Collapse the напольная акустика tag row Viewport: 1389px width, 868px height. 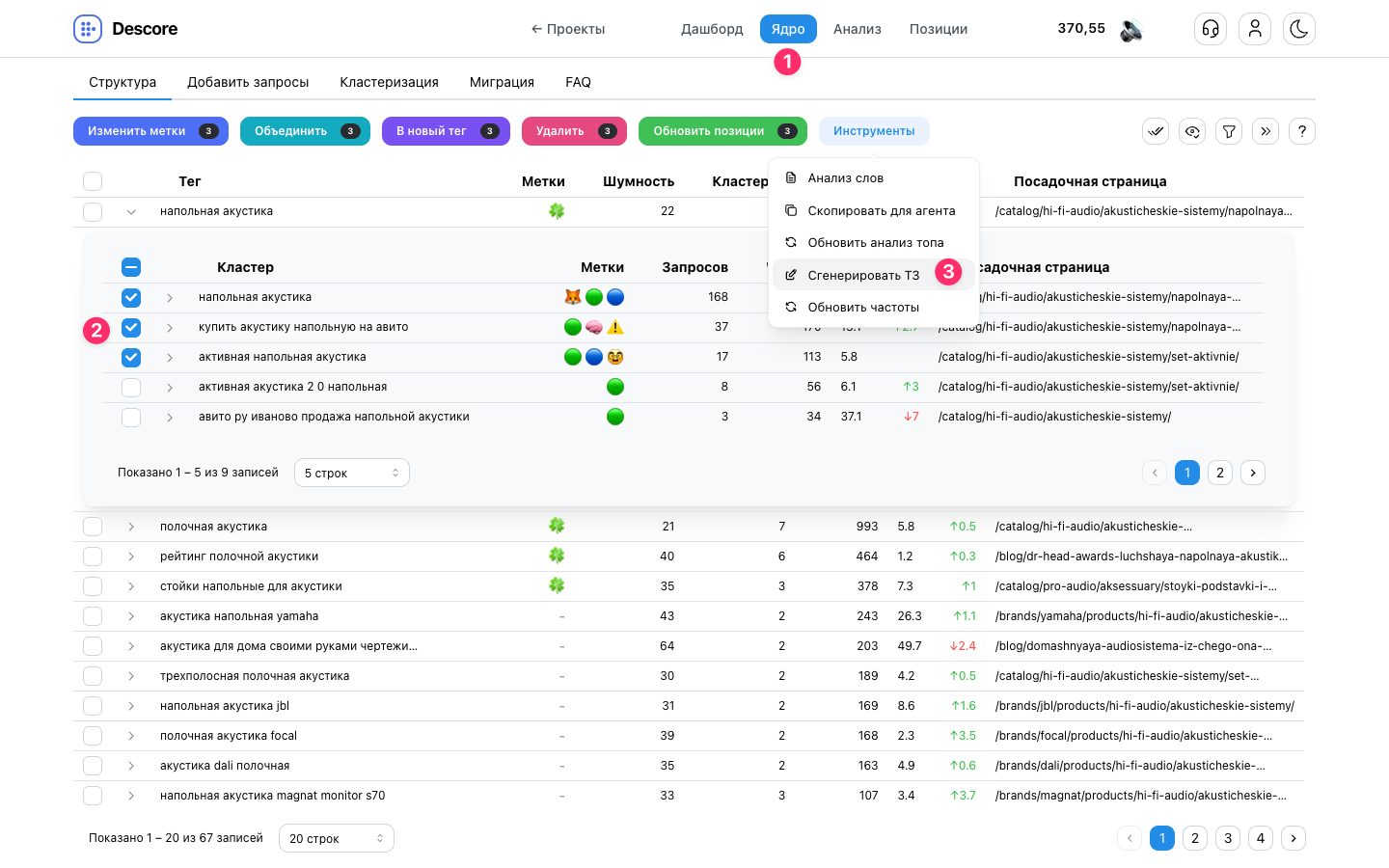tap(131, 211)
